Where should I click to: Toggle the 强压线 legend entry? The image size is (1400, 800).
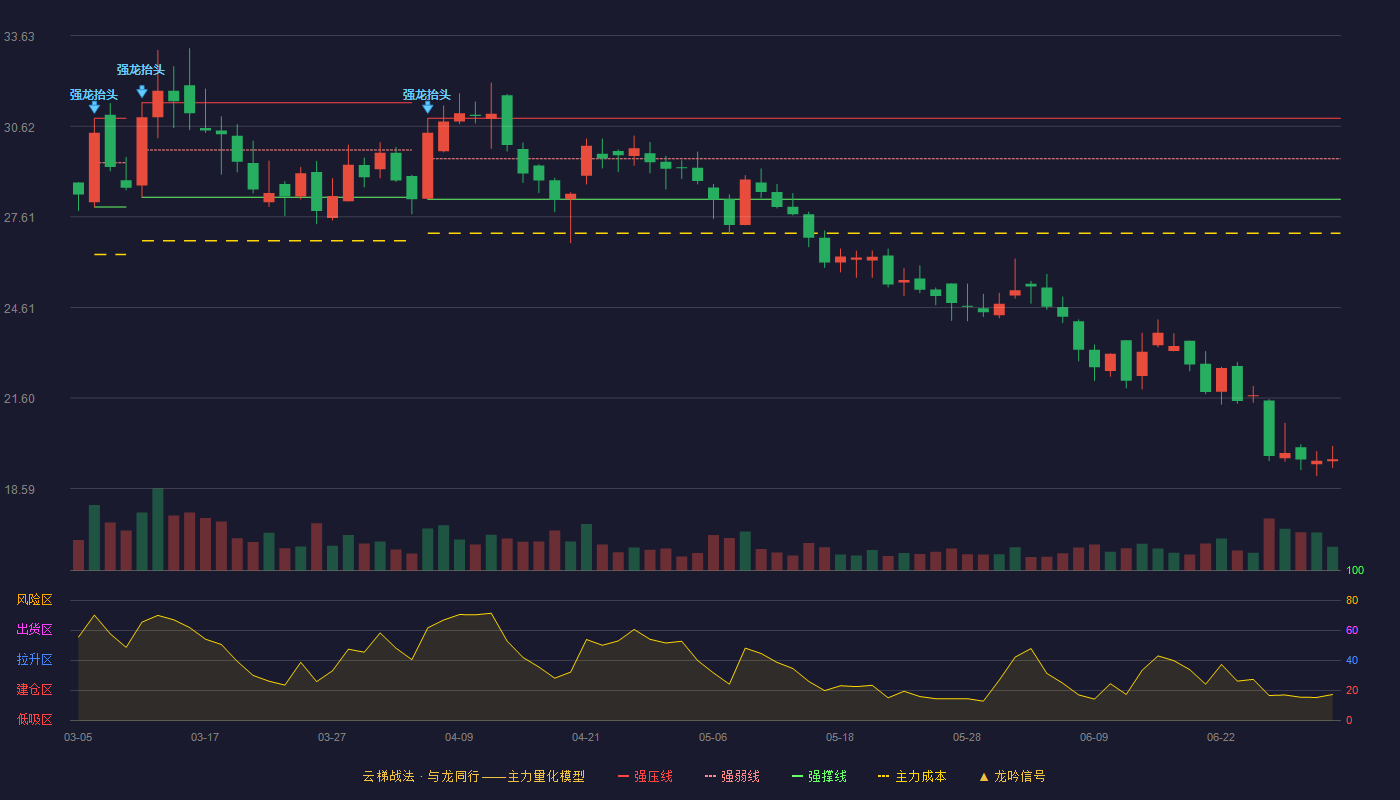[x=645, y=776]
